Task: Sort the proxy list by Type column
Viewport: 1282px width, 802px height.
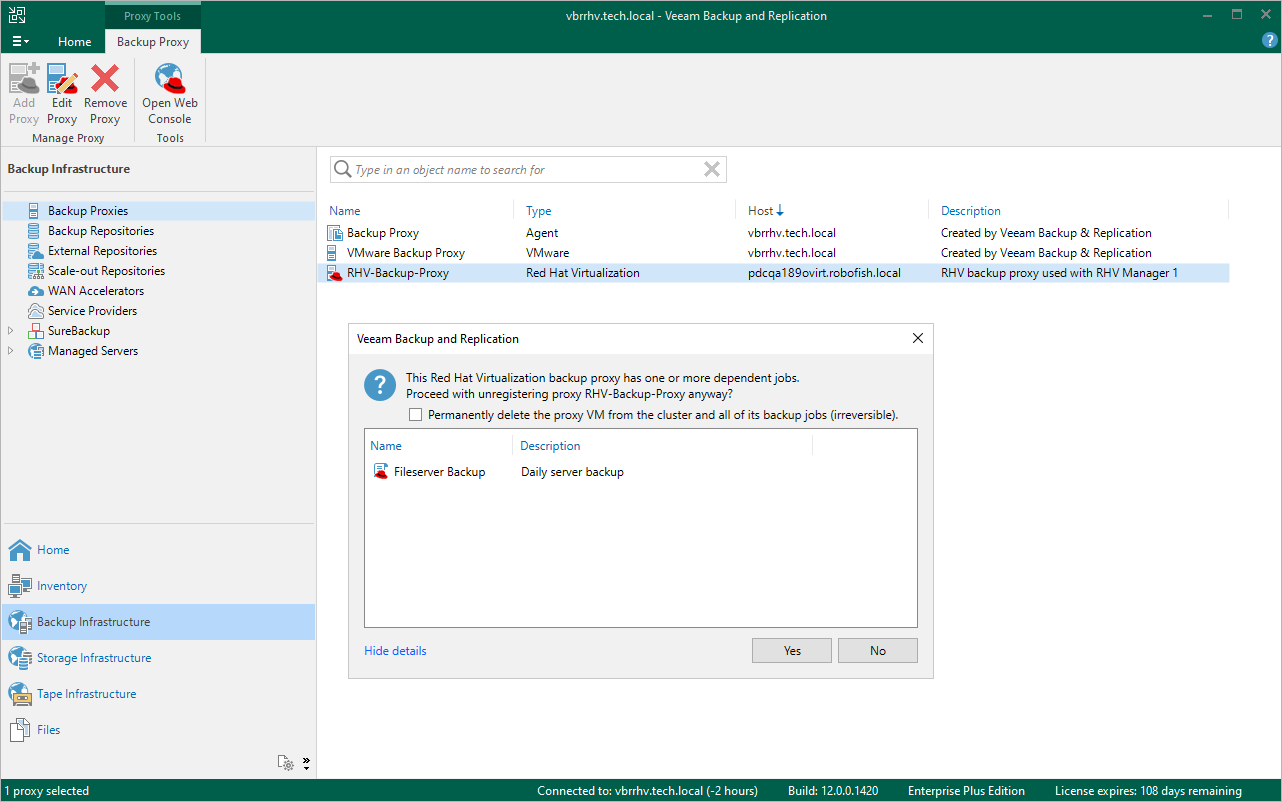Action: pyautogui.click(x=539, y=211)
